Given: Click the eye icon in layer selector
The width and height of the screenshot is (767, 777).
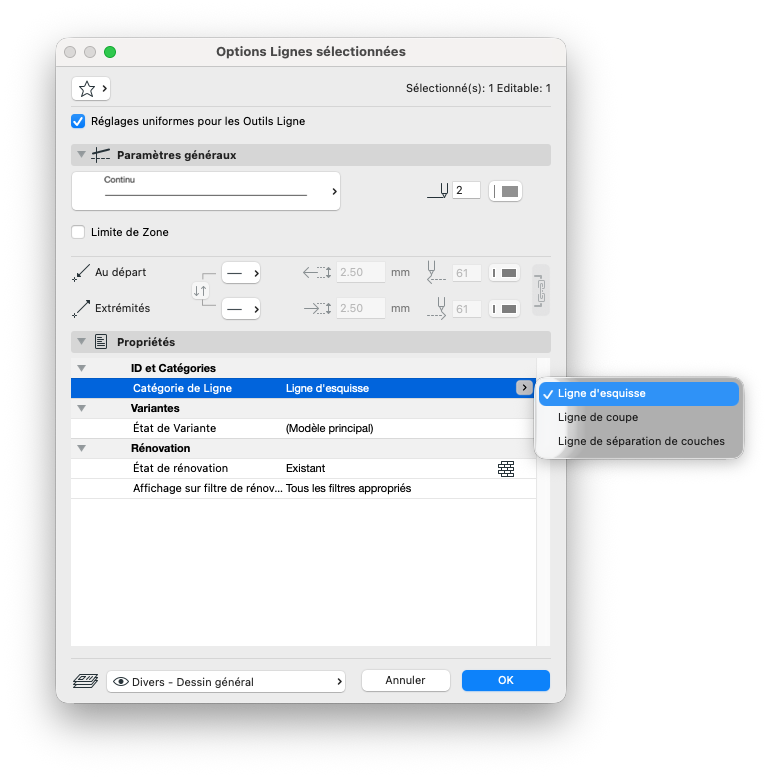Looking at the screenshot, I should click(x=120, y=682).
